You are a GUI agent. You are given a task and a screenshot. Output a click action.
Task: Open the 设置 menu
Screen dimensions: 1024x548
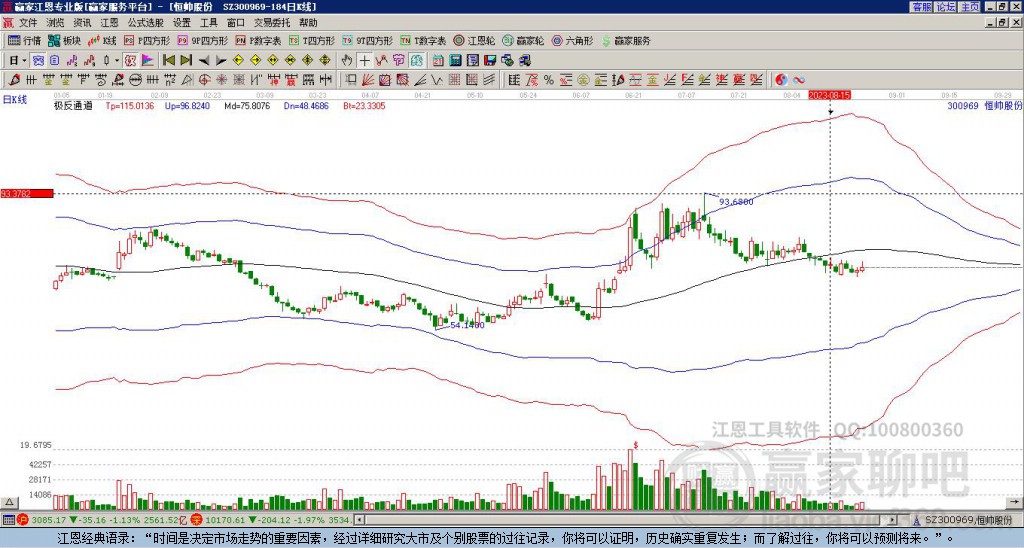[x=182, y=23]
